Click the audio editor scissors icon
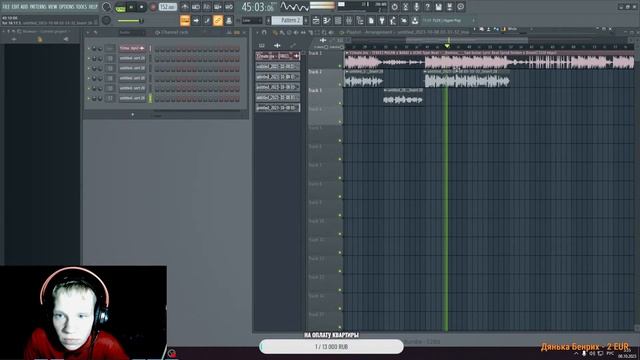 405,7
